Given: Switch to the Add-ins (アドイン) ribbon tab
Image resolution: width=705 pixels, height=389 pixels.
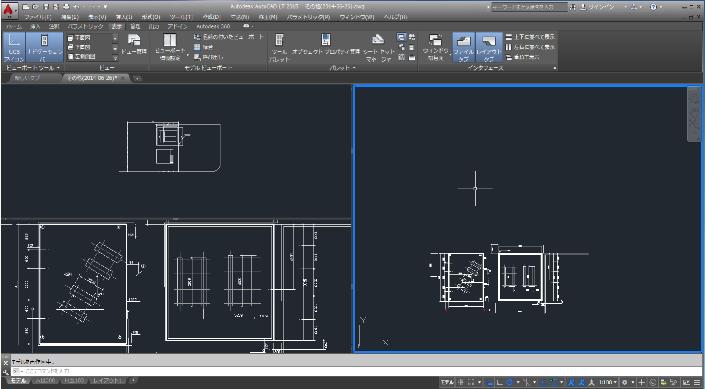Looking at the screenshot, I should [x=177, y=27].
